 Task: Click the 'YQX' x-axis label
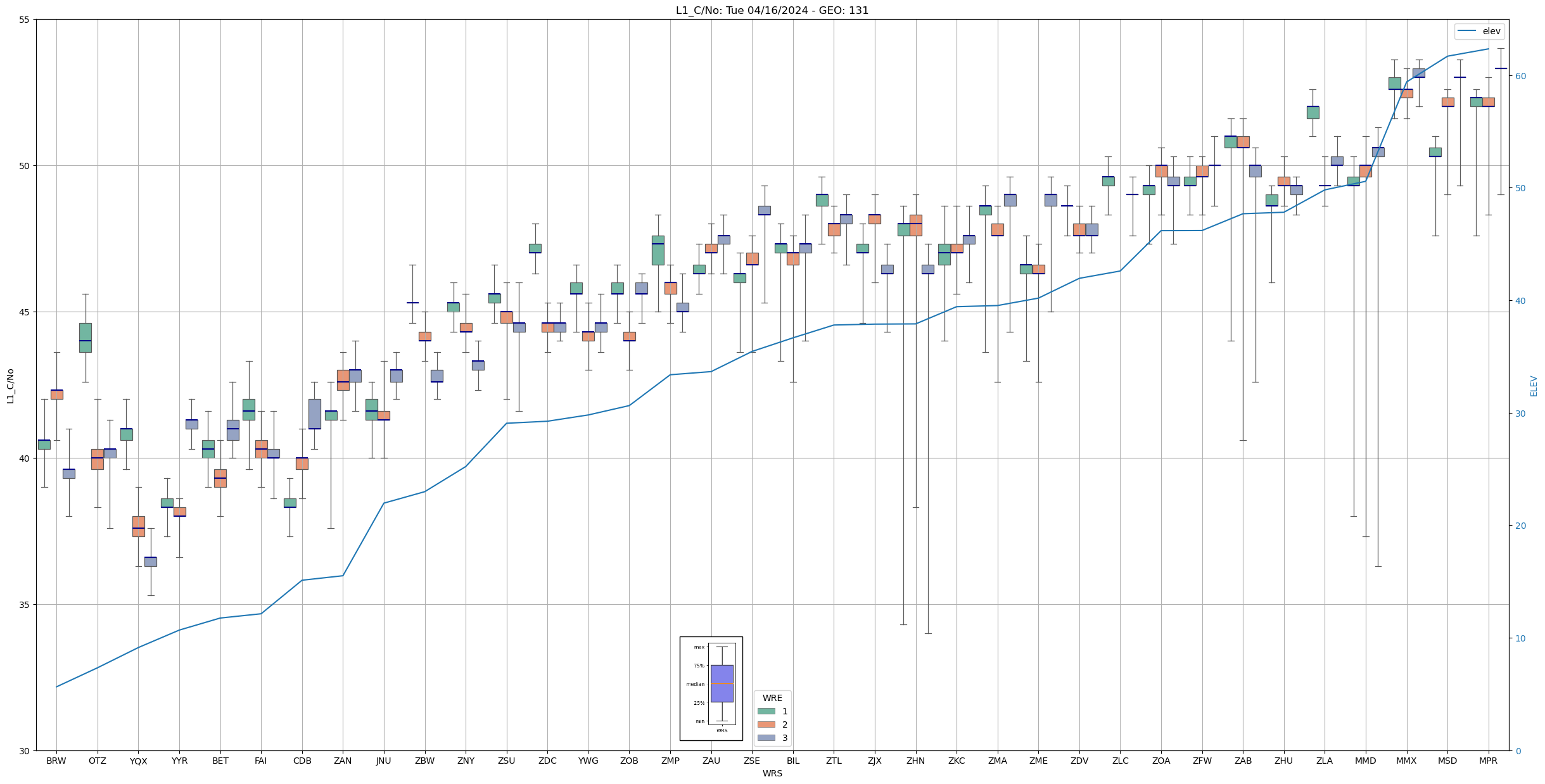(138, 761)
